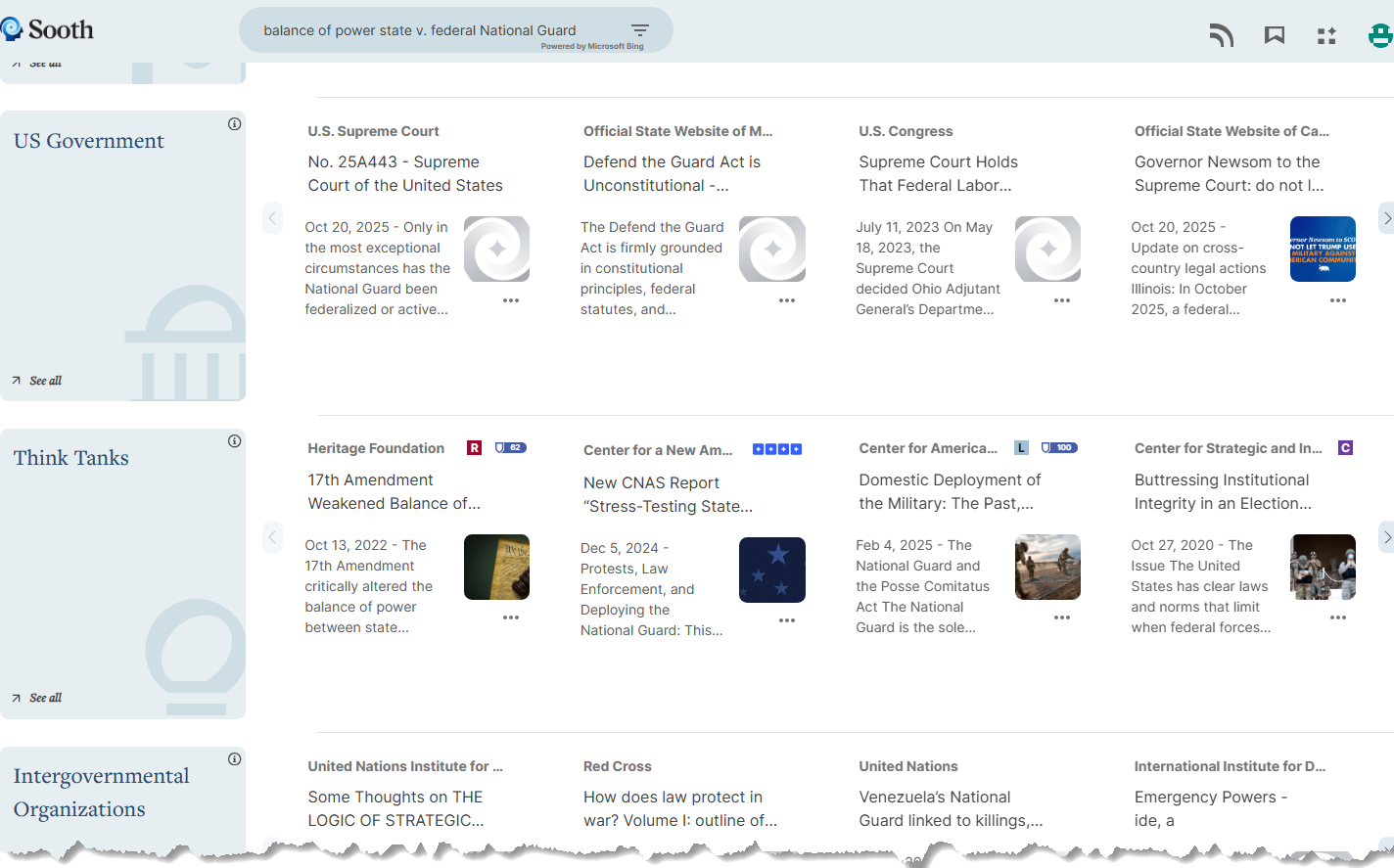Open Emergency Powers article

[1211, 808]
